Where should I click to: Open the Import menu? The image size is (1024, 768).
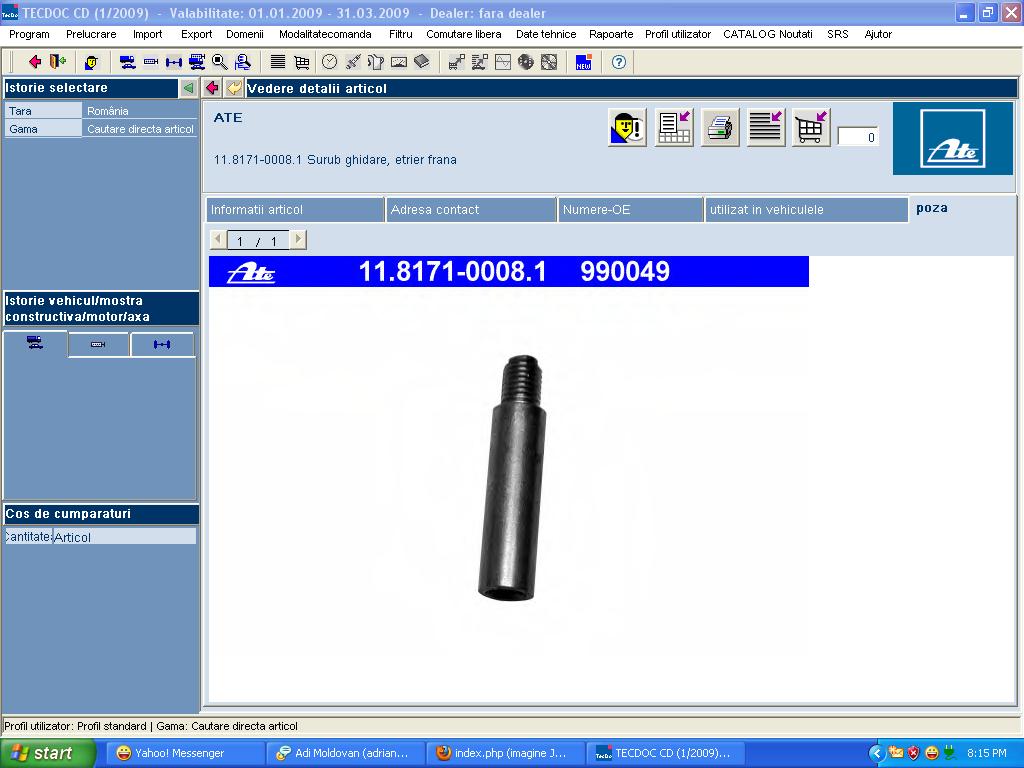click(148, 34)
